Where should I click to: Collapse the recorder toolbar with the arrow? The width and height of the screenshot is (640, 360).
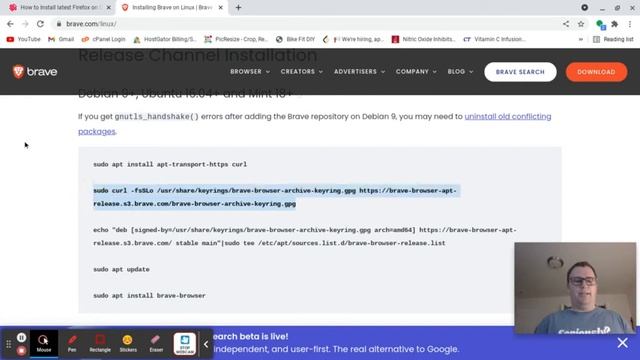click(206, 344)
